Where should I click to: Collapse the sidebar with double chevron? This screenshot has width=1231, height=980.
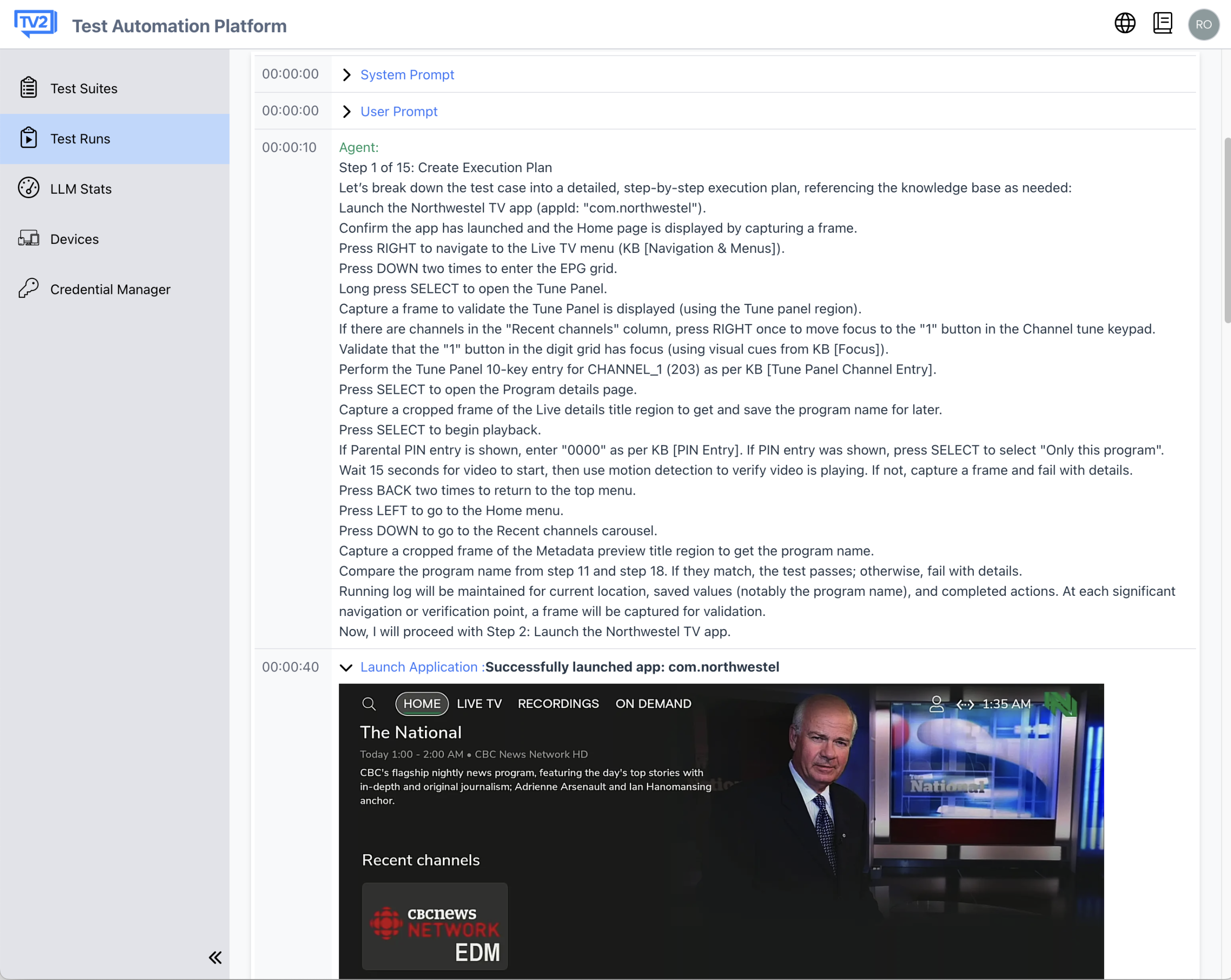coord(215,958)
